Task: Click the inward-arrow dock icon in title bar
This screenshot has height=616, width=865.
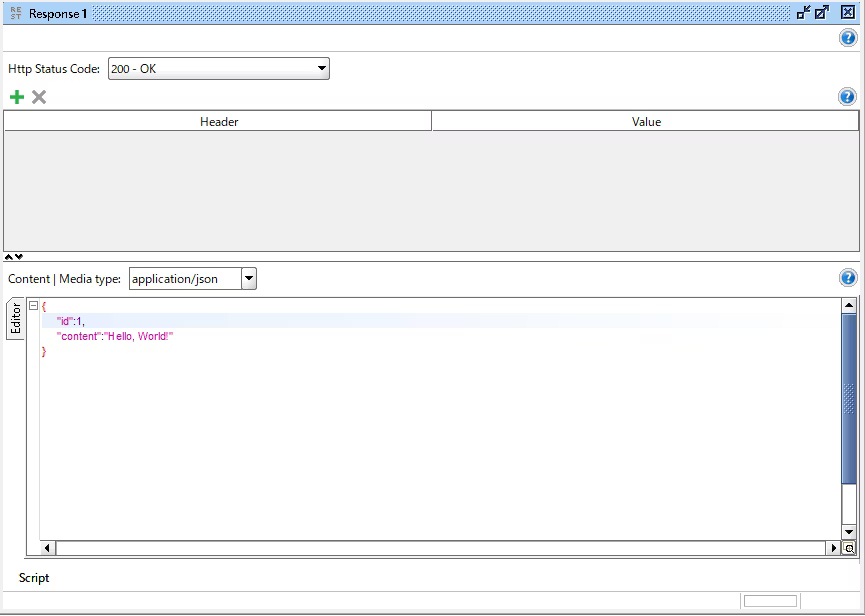Action: tap(803, 13)
